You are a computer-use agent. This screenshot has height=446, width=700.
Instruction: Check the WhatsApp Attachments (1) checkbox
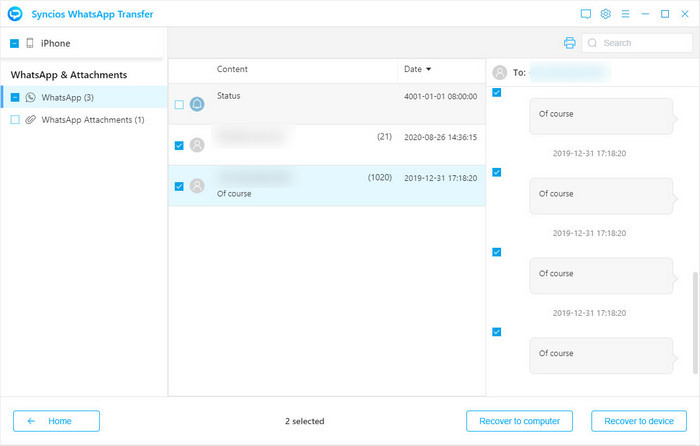tap(15, 120)
